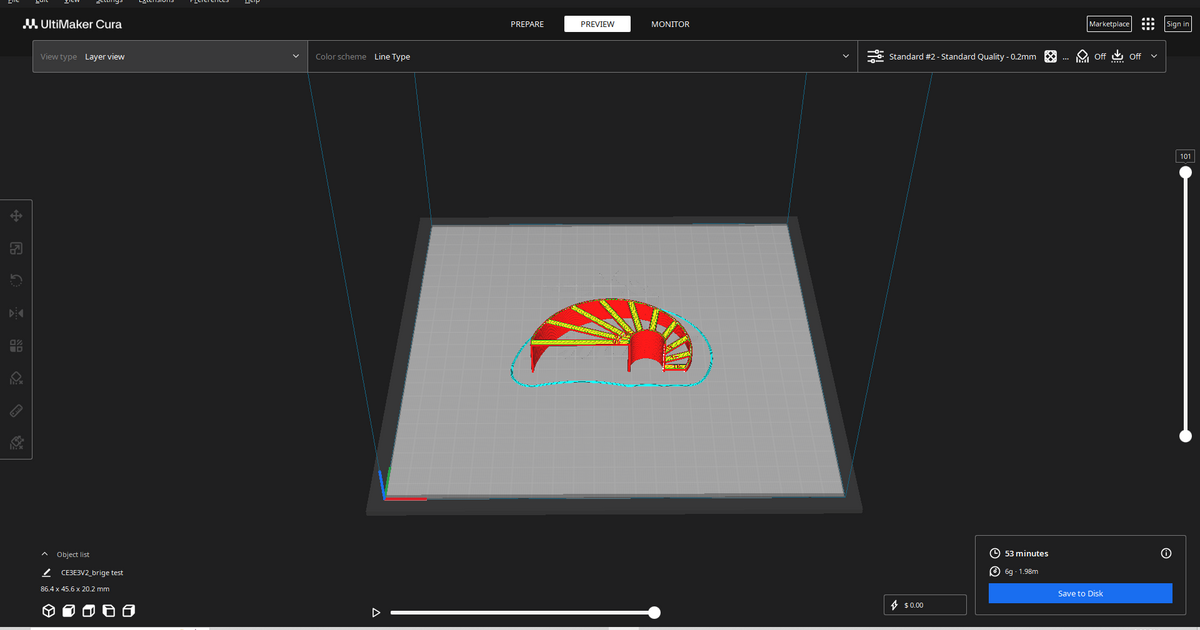This screenshot has width=1200, height=630.
Task: Select the Mirror tool
Action: [16, 313]
